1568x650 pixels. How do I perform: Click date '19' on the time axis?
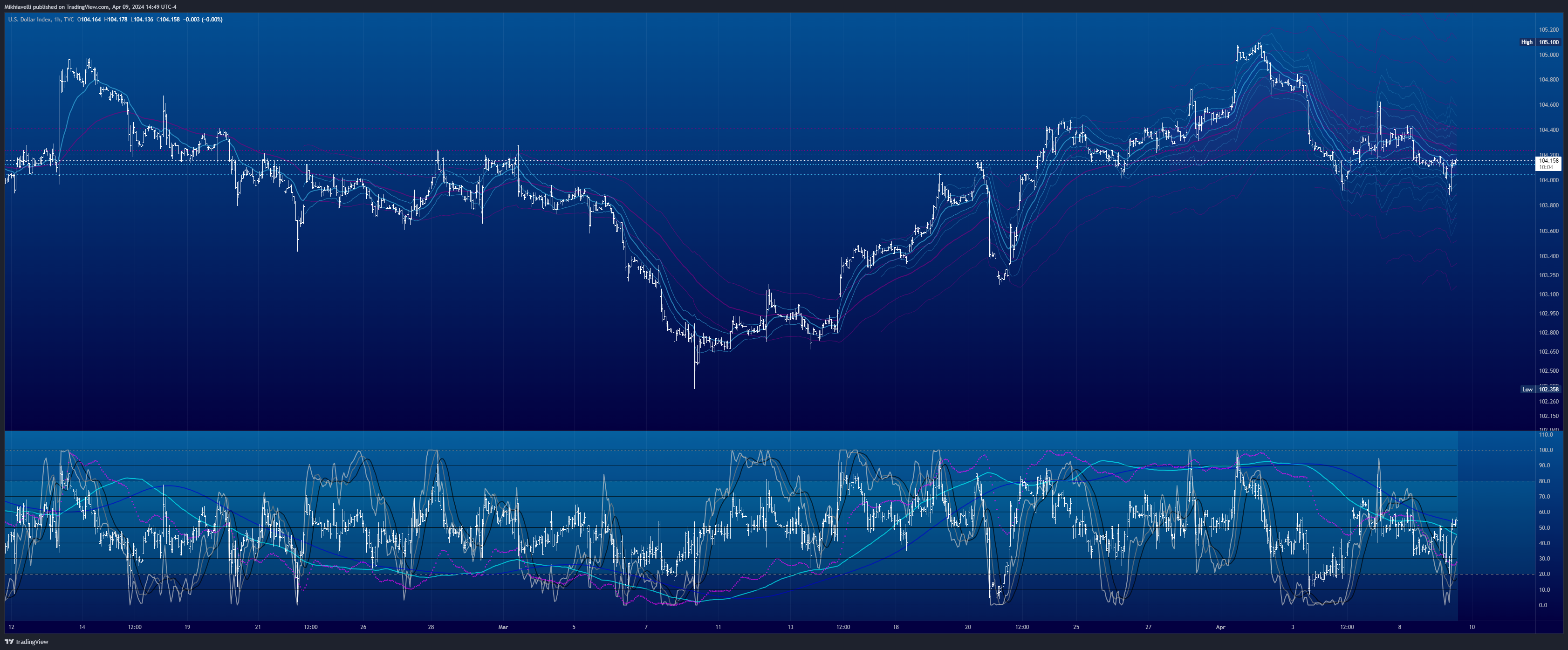click(x=187, y=627)
